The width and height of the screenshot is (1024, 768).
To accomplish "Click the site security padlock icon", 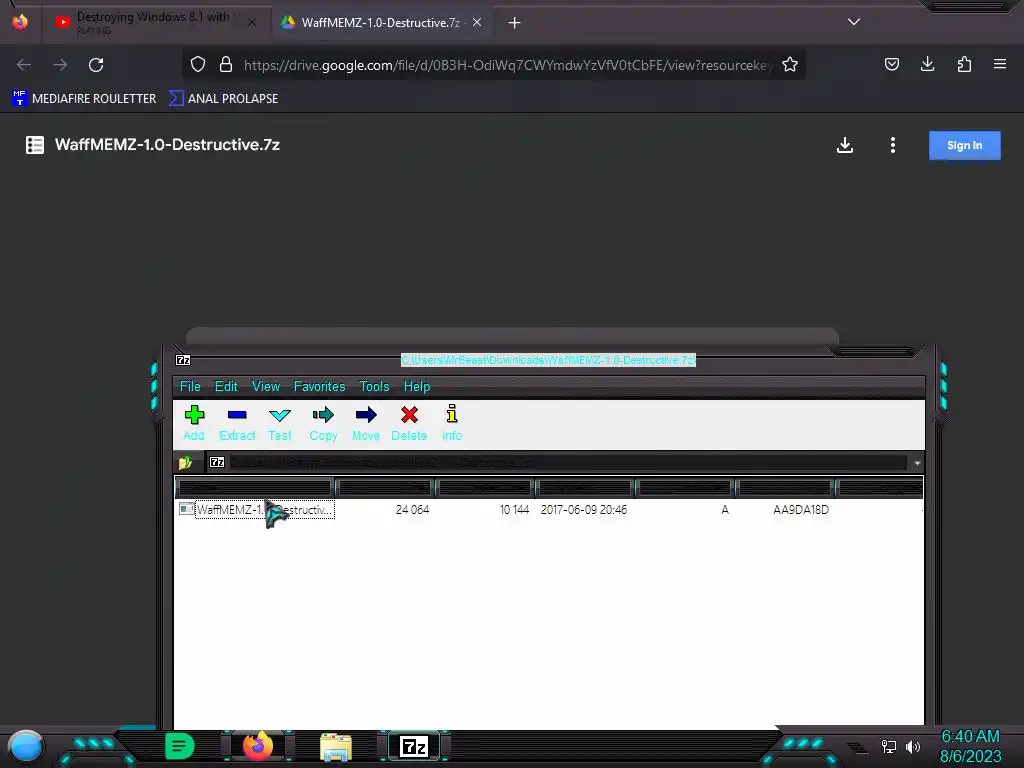I will (x=226, y=65).
